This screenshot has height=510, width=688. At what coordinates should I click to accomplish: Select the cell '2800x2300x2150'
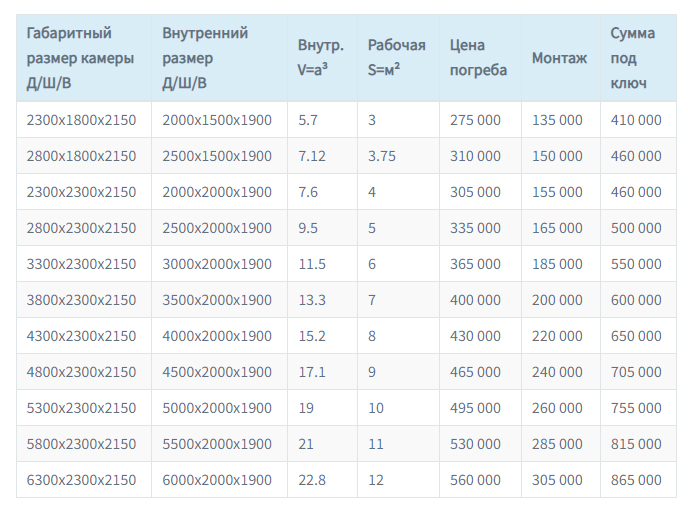[x=84, y=228]
